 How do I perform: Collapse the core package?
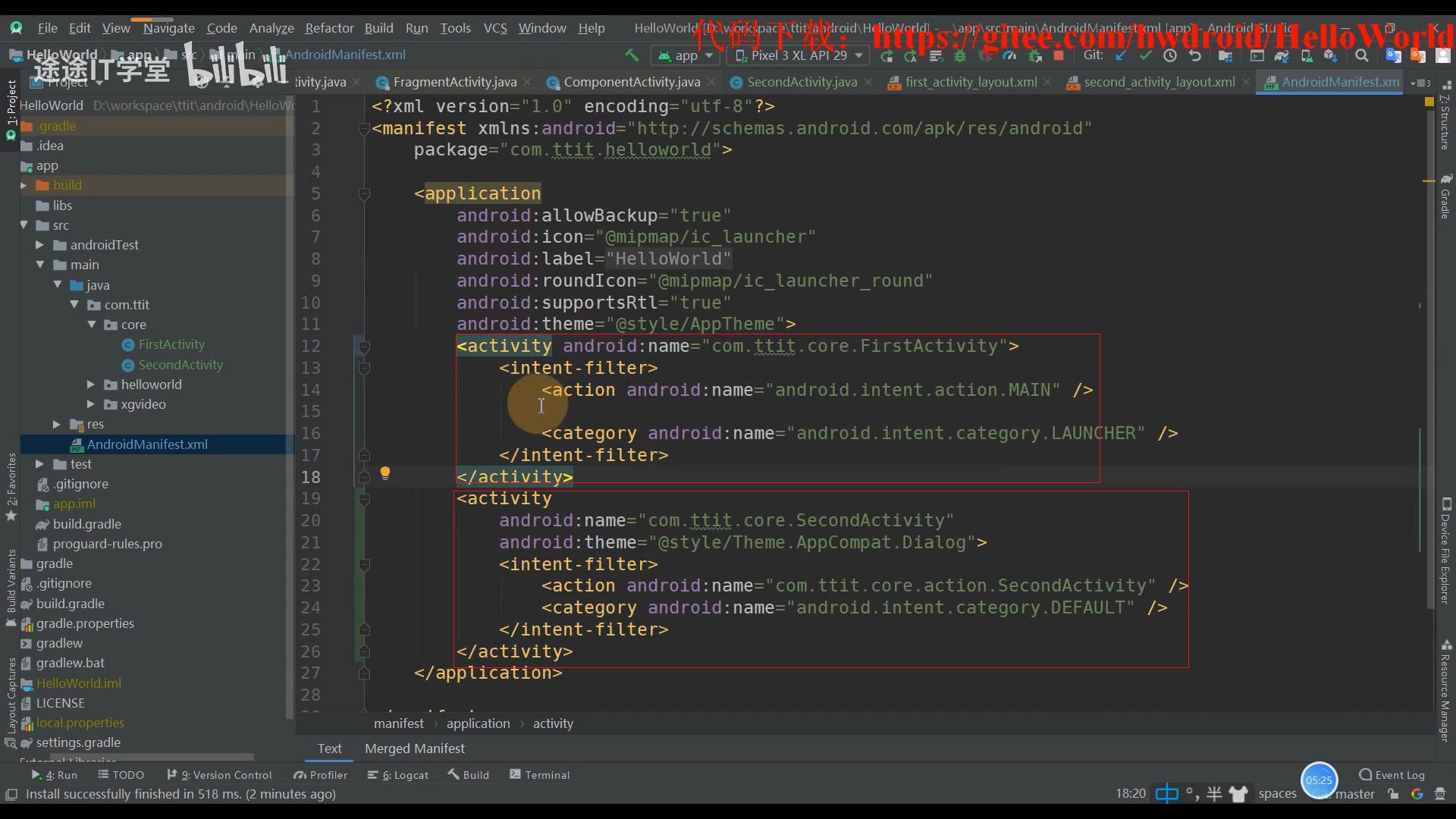(x=91, y=325)
